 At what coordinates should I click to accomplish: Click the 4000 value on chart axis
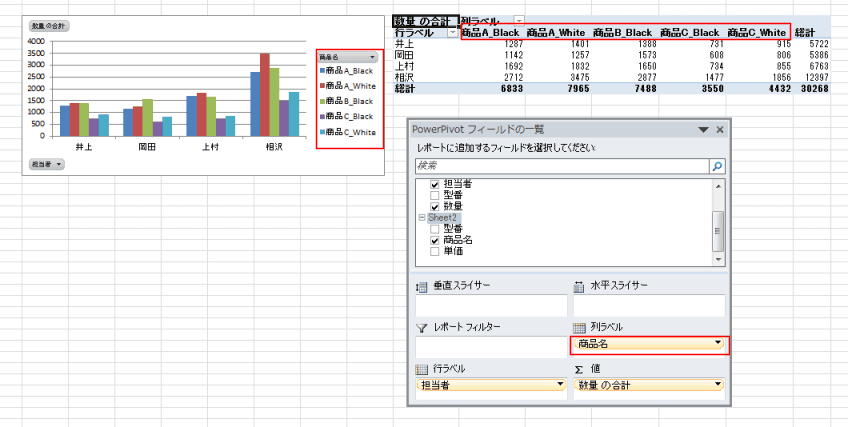[x=37, y=41]
